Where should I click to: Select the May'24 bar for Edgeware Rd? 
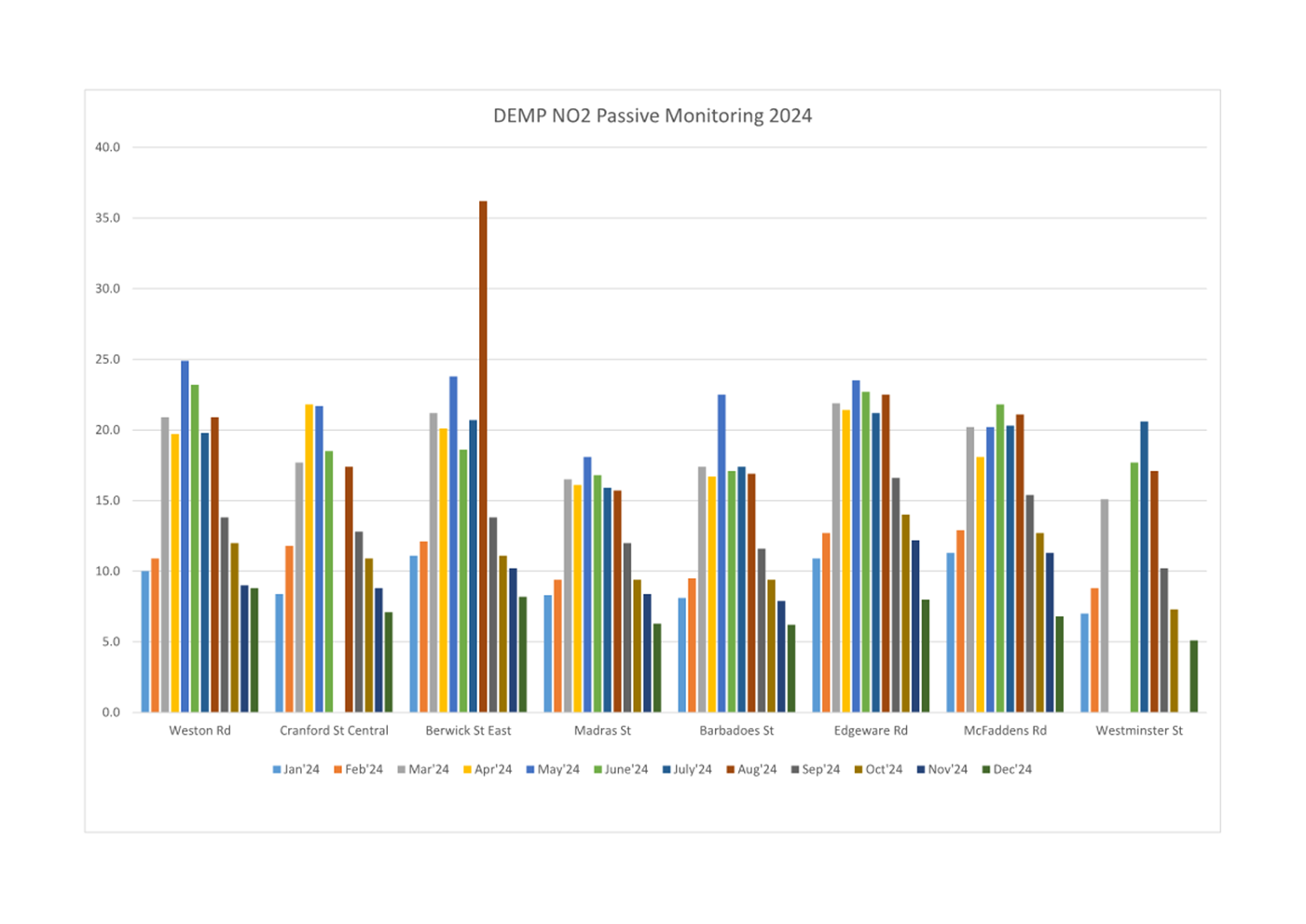[856, 546]
